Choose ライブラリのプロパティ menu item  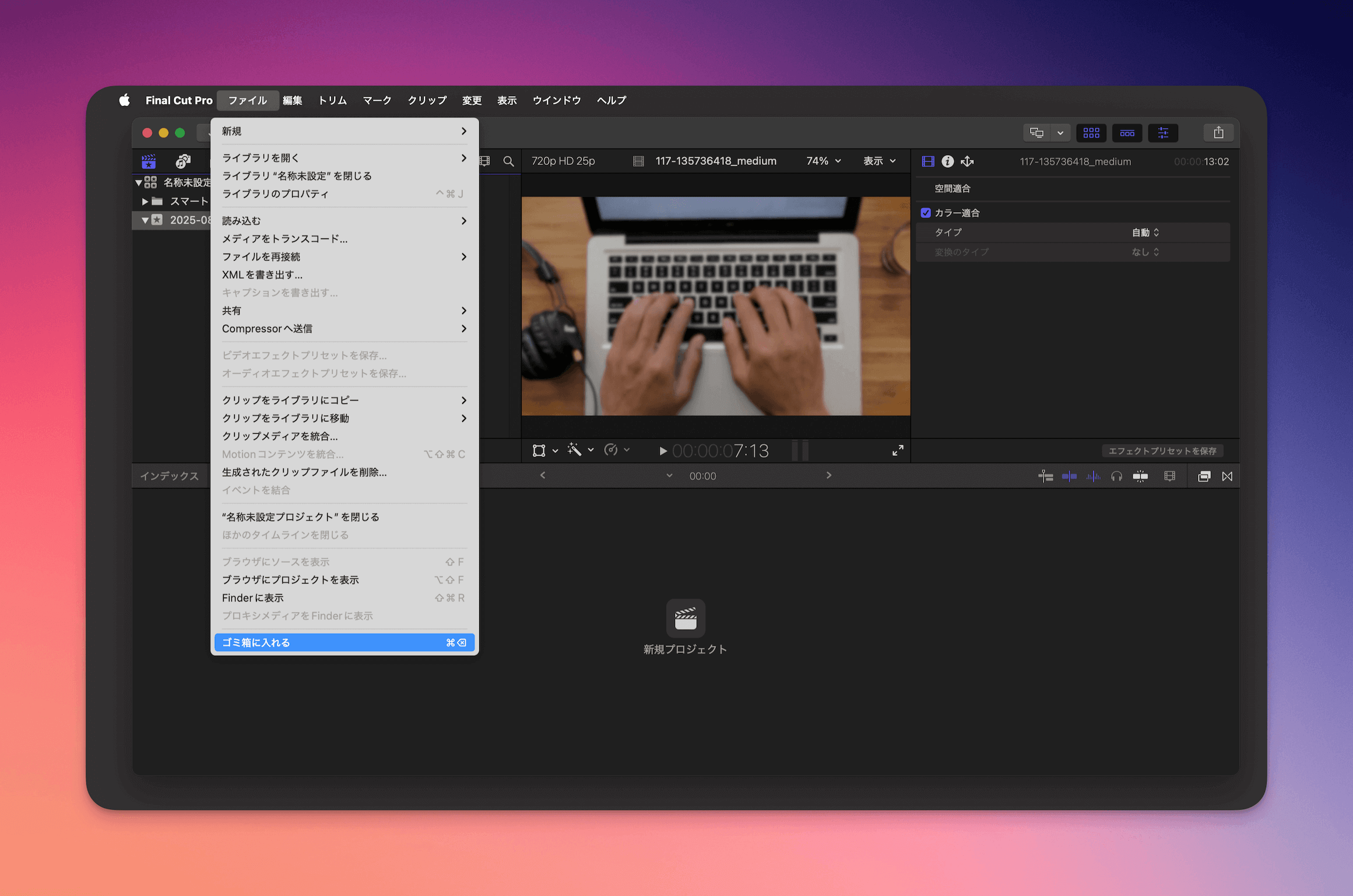pyautogui.click(x=345, y=194)
